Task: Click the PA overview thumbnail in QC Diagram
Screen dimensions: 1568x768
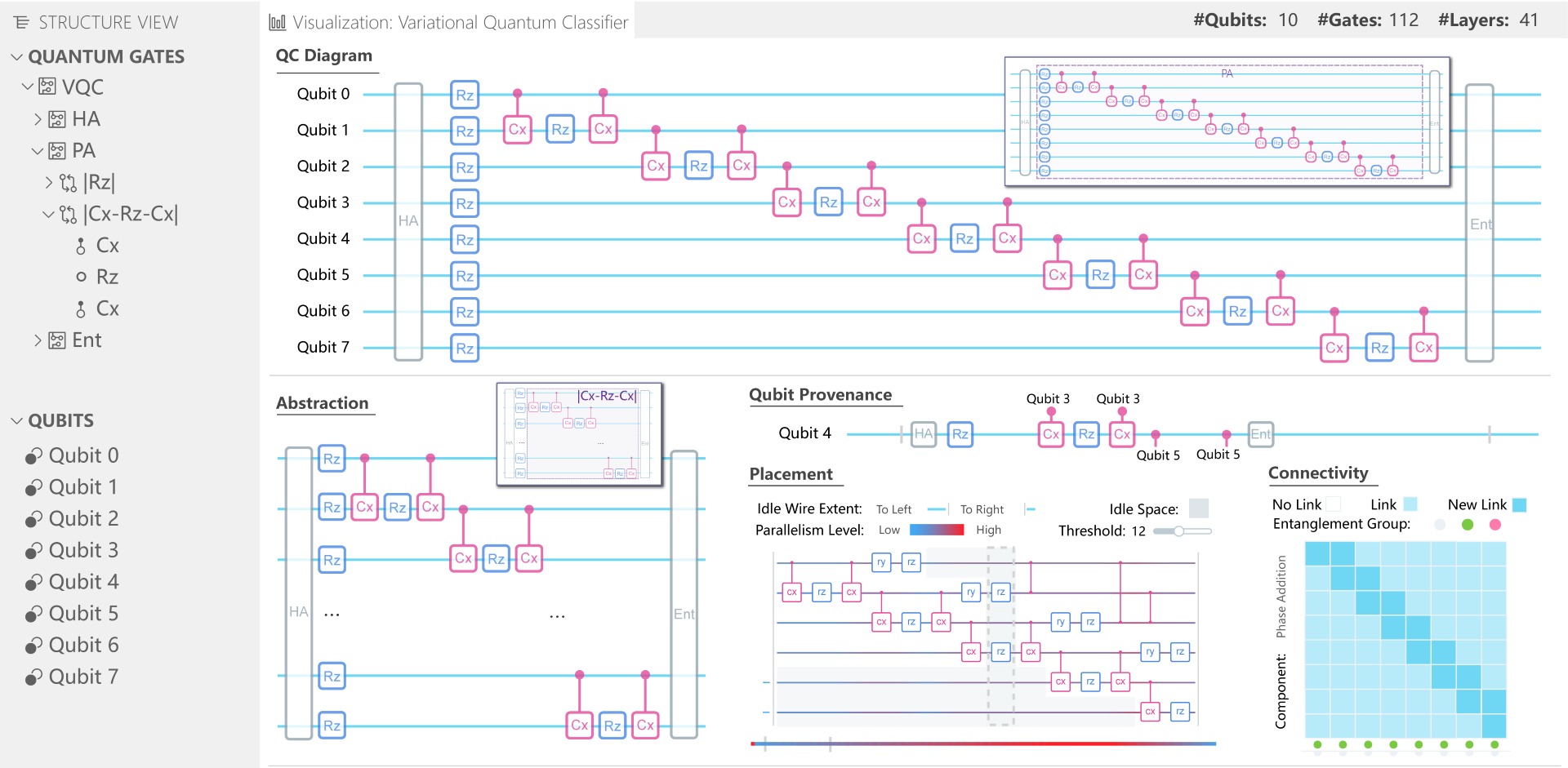Action: 1227,122
